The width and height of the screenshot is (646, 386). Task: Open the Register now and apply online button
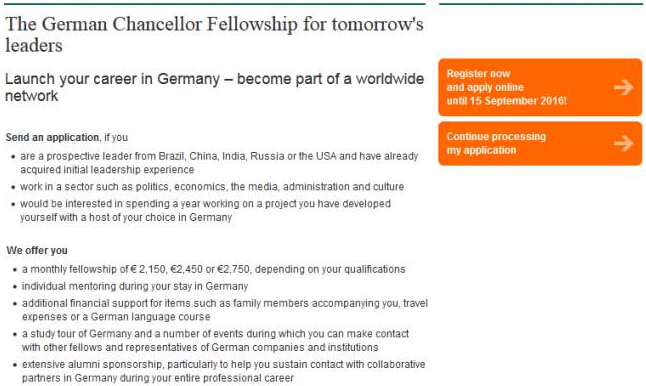pos(540,87)
